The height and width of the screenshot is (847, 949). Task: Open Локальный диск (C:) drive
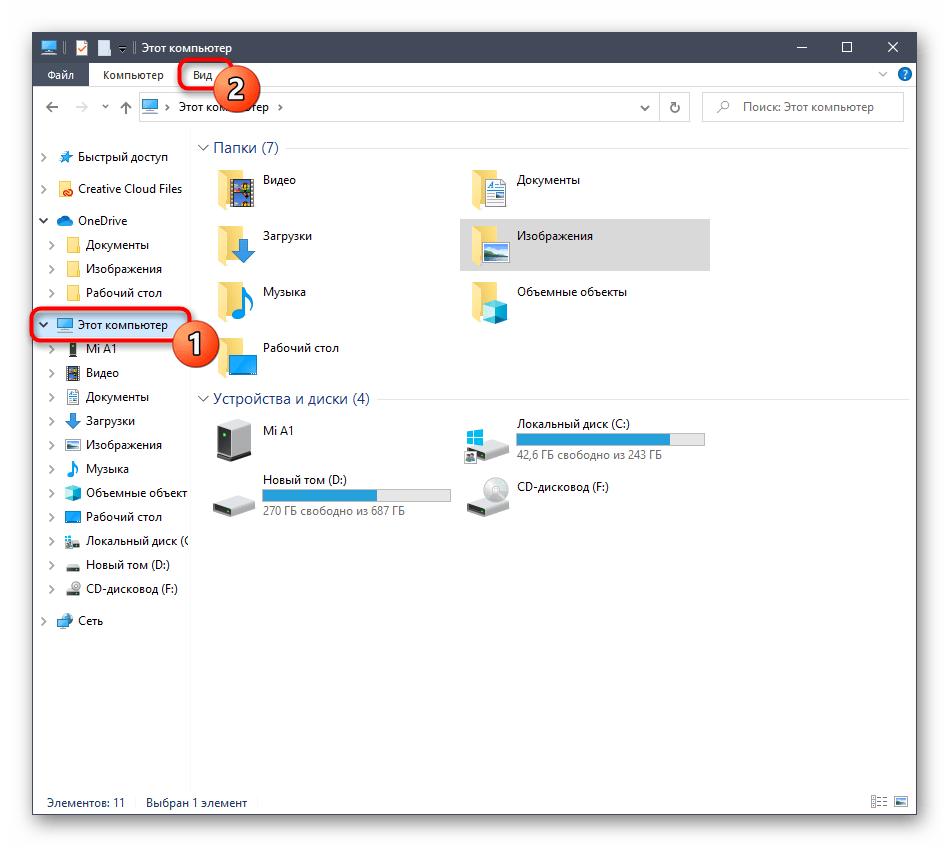[x=488, y=443]
